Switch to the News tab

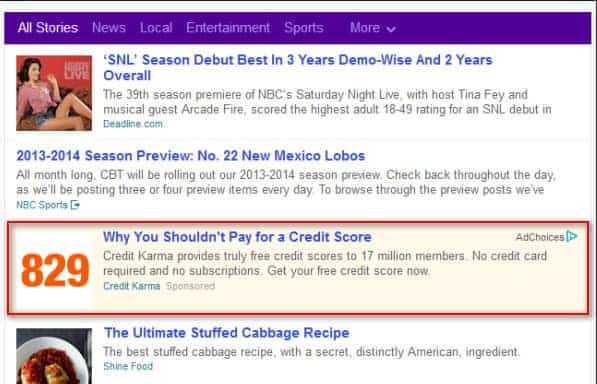tap(109, 28)
